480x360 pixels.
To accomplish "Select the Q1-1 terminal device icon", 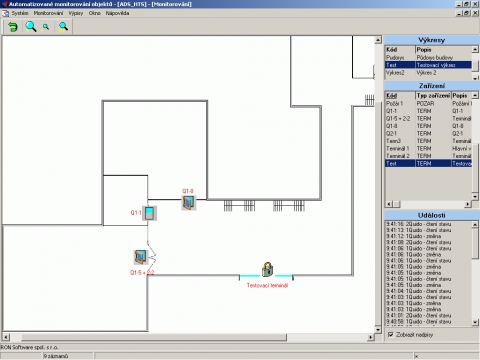I will pyautogui.click(x=149, y=213).
